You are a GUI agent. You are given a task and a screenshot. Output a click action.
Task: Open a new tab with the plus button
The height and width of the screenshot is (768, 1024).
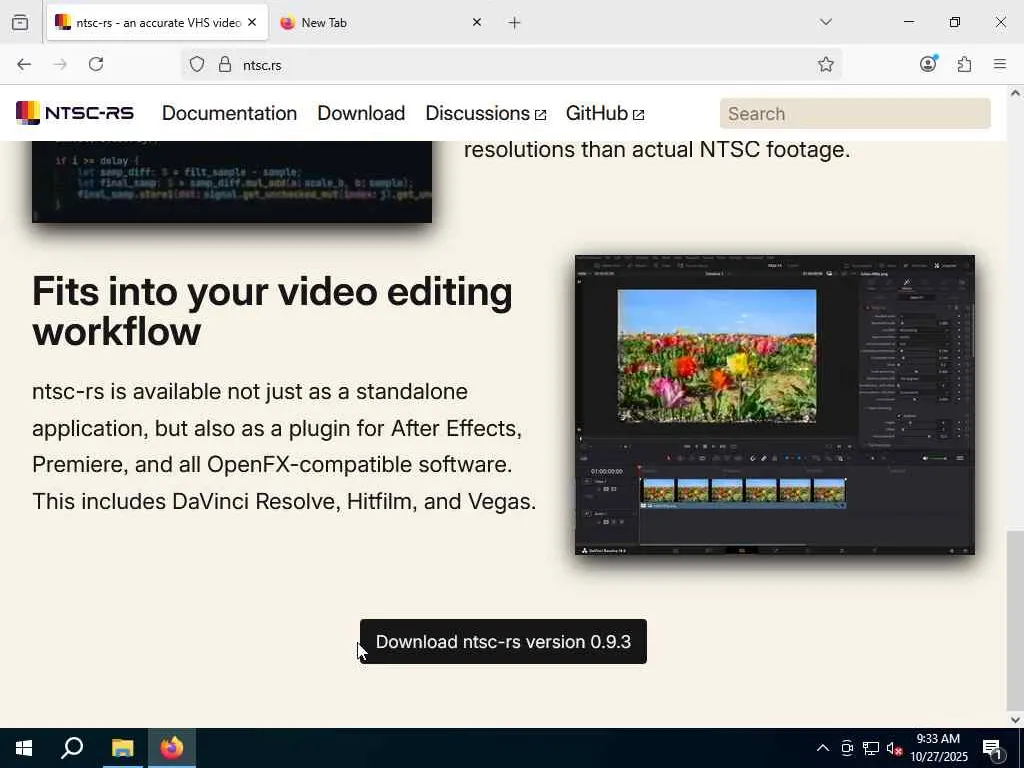515,23
